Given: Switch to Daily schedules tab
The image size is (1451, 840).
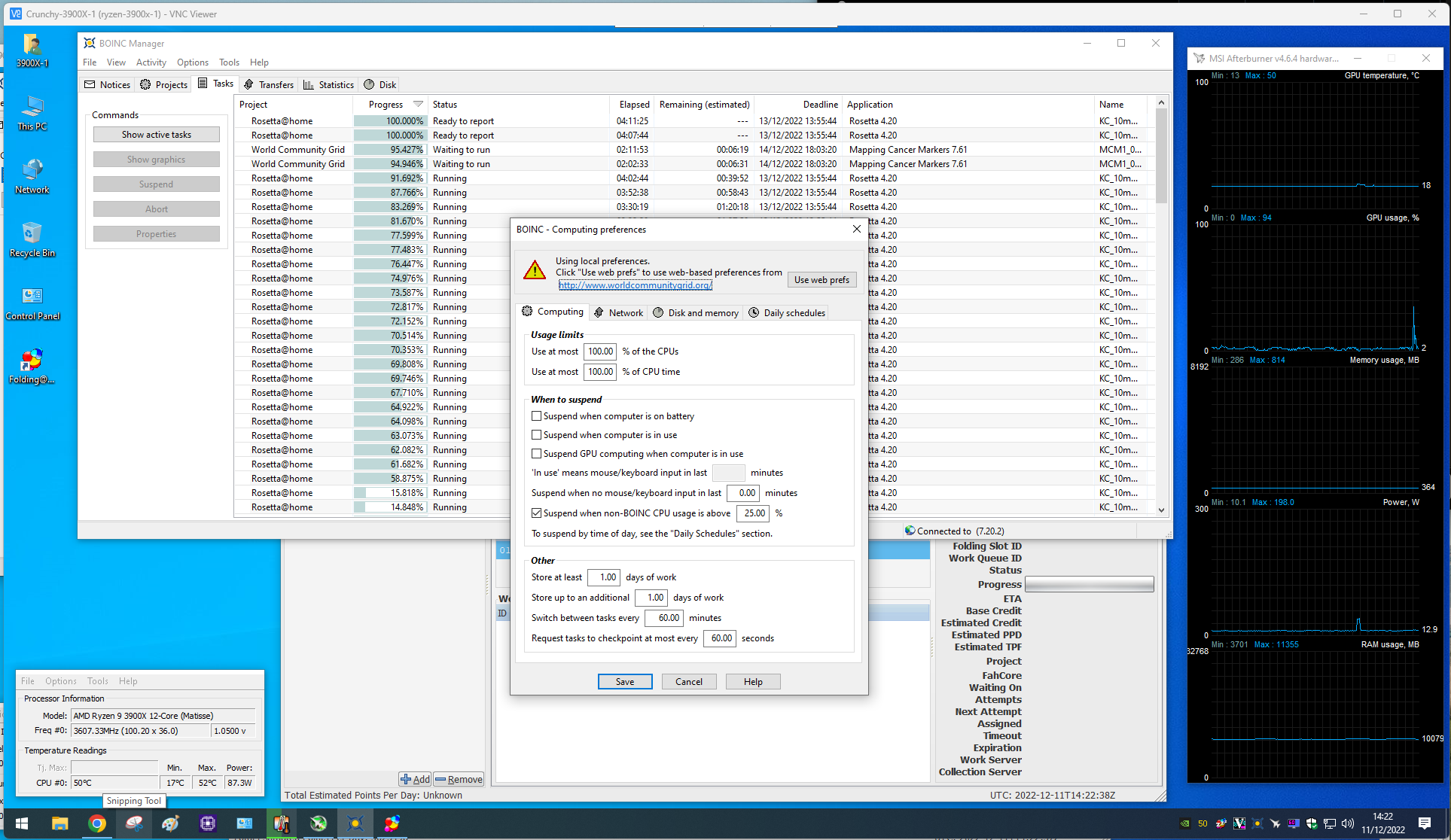Looking at the screenshot, I should (x=787, y=313).
